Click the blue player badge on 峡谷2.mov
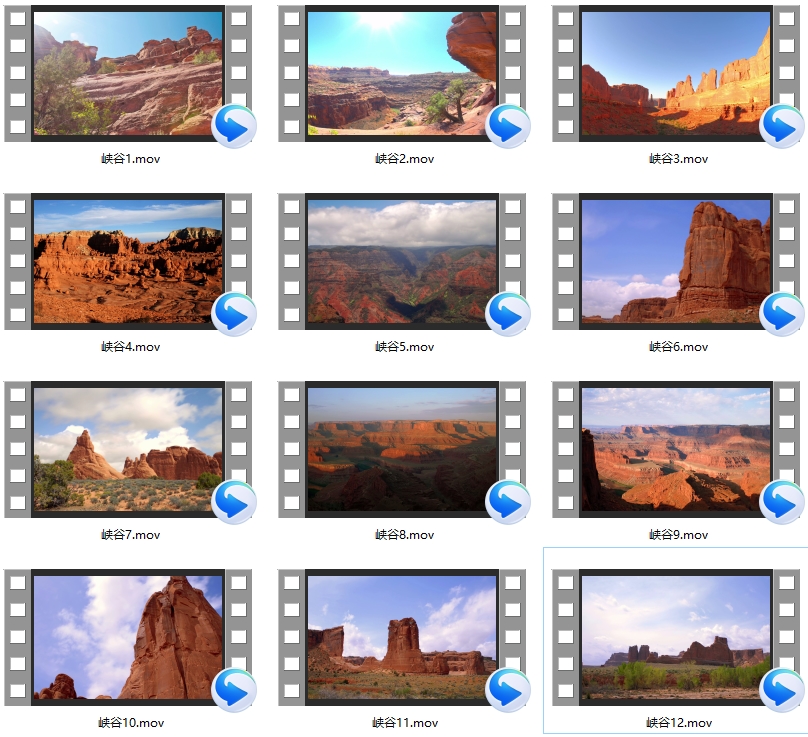The image size is (808, 737). pos(508,126)
